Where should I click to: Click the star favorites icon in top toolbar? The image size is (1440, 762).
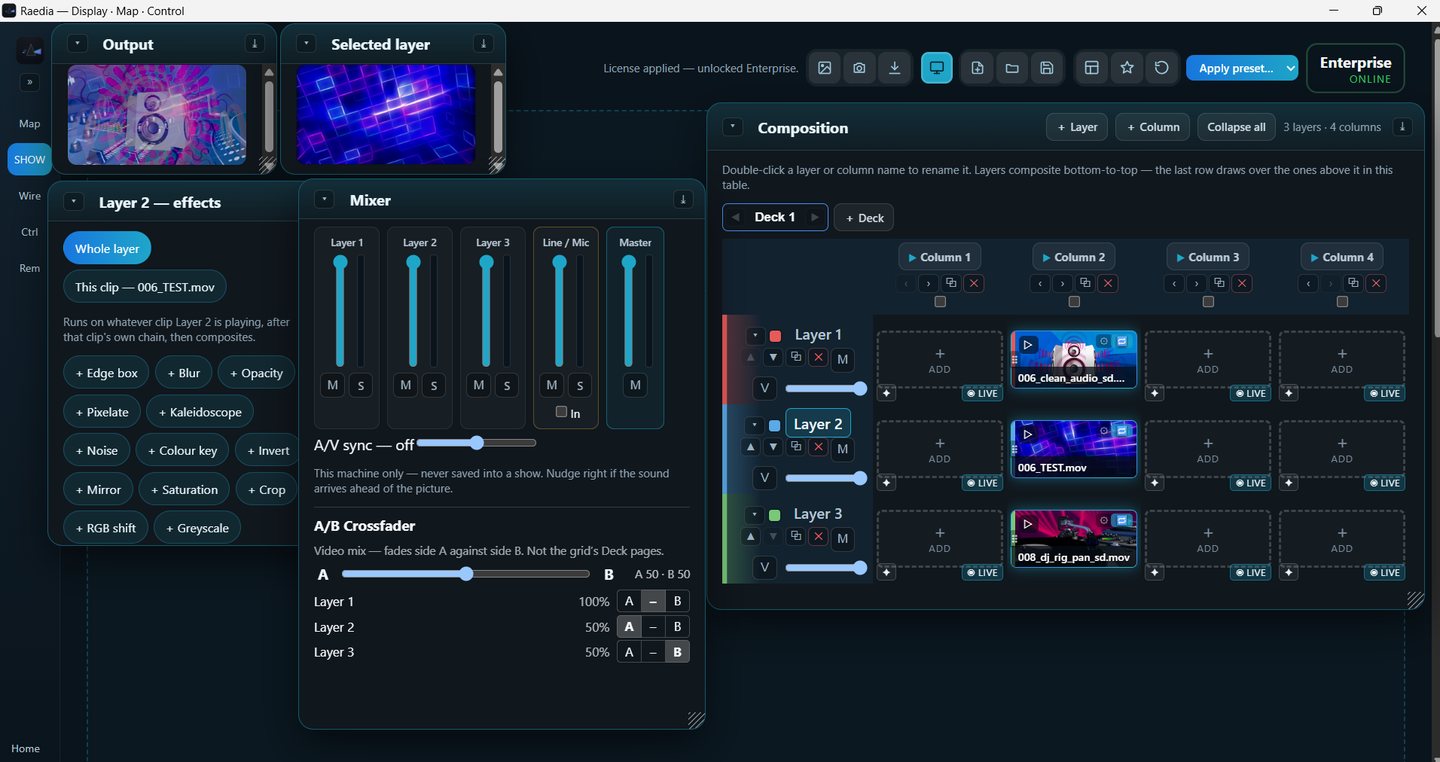[1127, 68]
